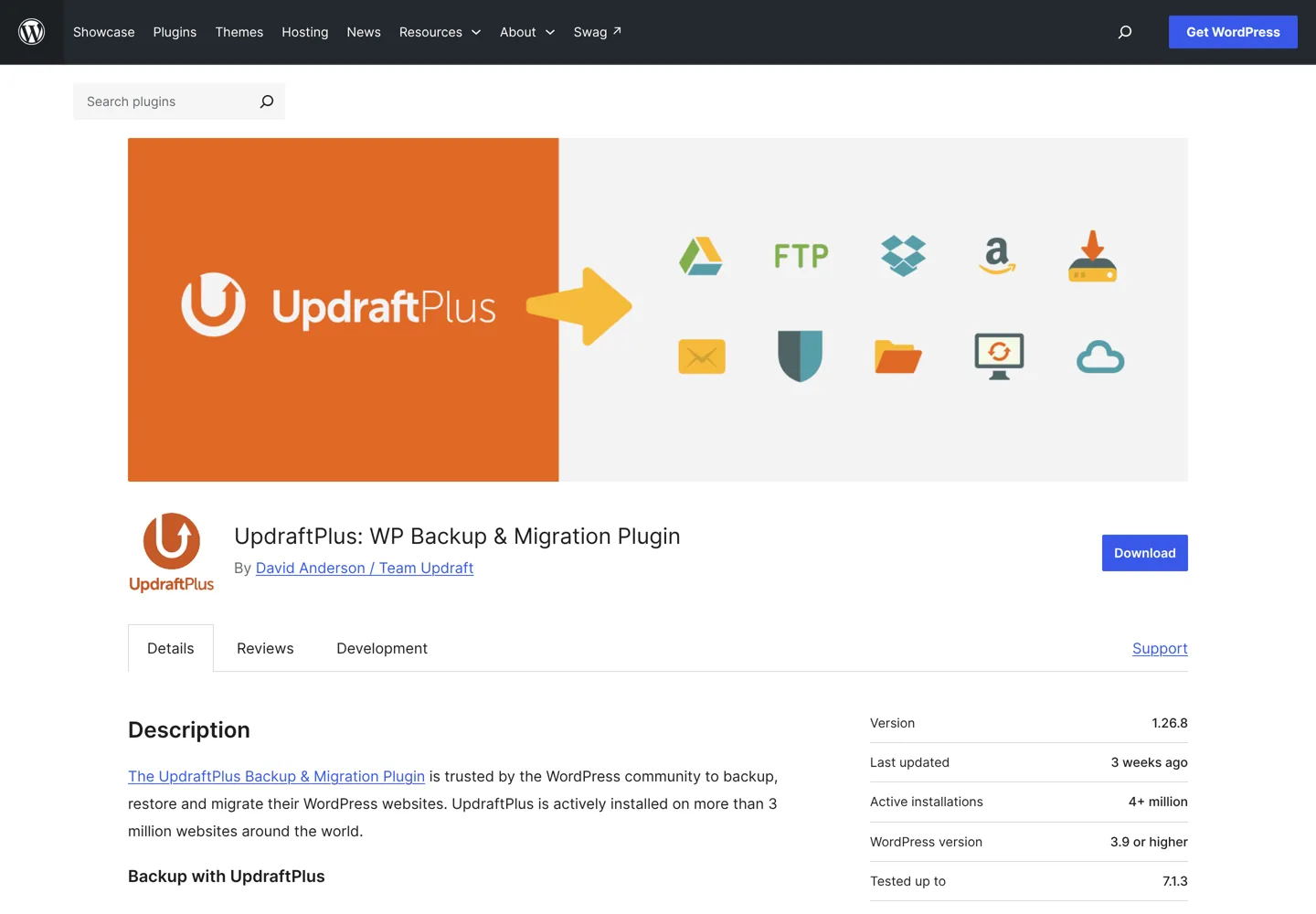Download the UpdraftPlus plugin
Viewport: 1316px width, 914px height.
click(1145, 553)
